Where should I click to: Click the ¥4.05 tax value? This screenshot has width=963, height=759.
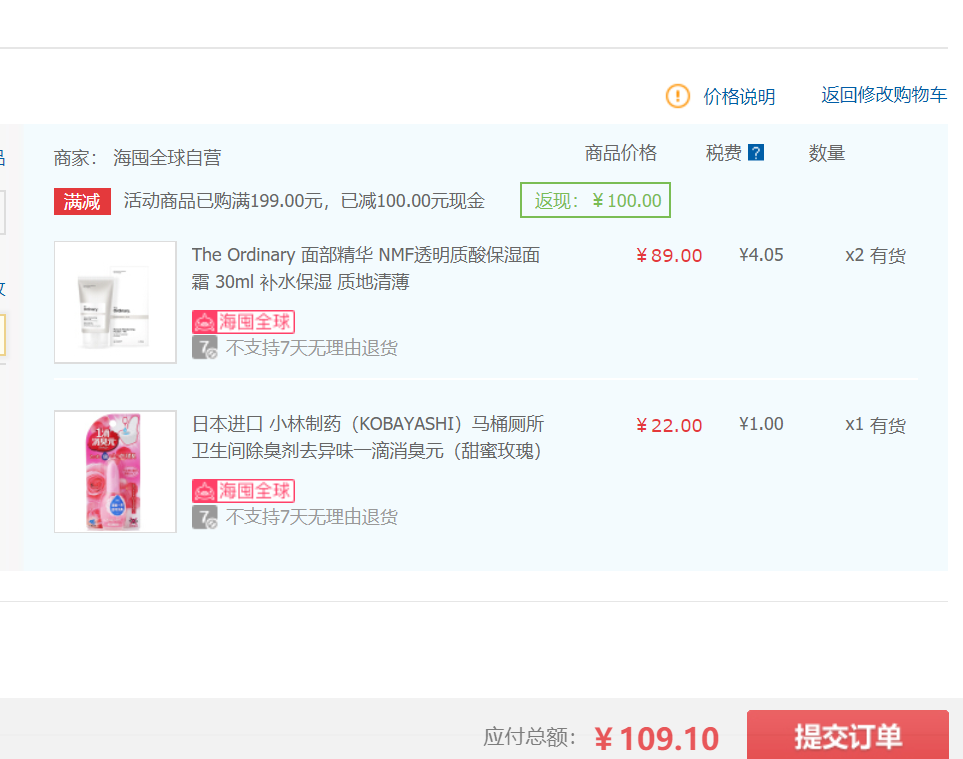click(x=761, y=255)
